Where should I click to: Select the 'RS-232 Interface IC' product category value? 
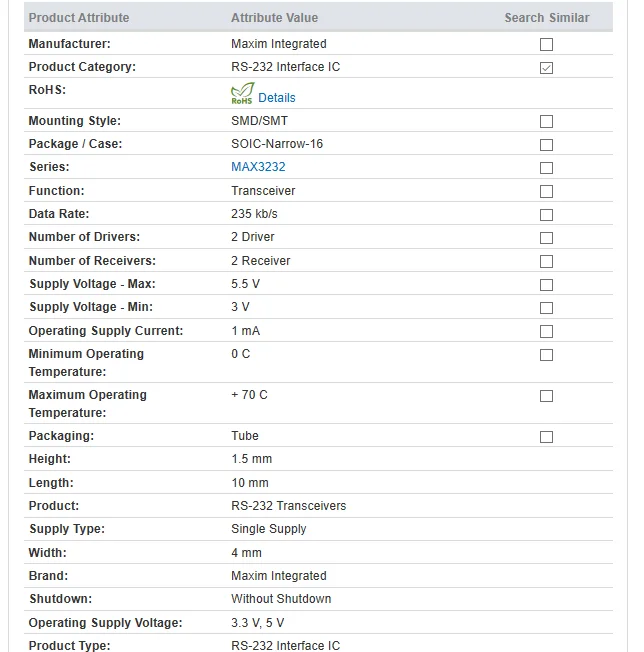point(286,67)
